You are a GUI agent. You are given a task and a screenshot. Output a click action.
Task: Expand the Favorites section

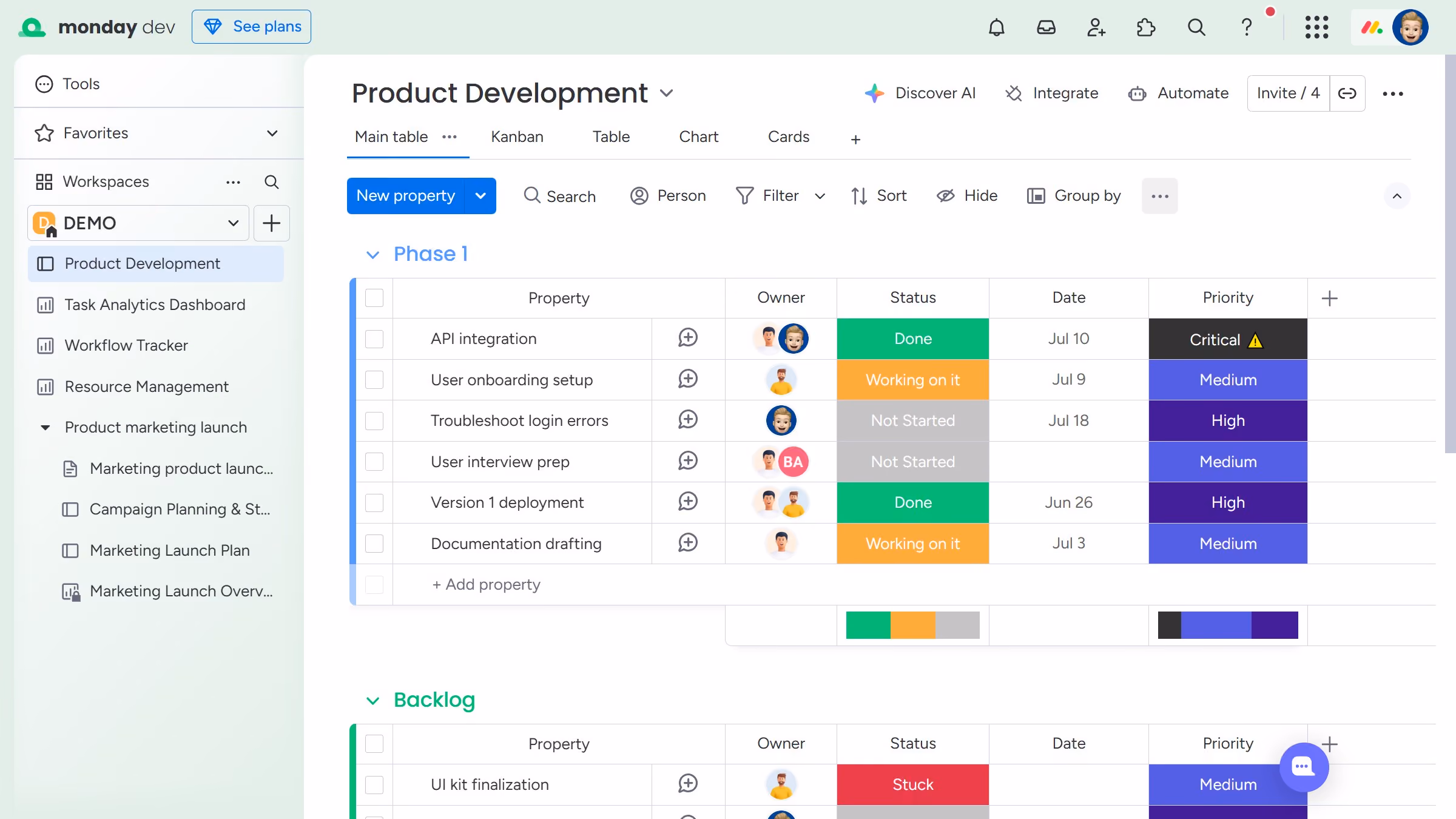click(272, 133)
